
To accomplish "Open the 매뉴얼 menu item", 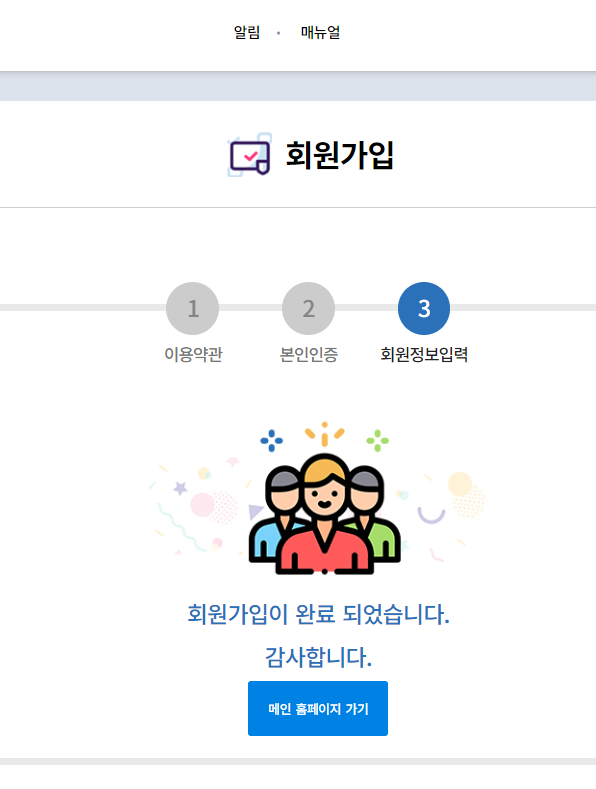I will click(x=320, y=33).
